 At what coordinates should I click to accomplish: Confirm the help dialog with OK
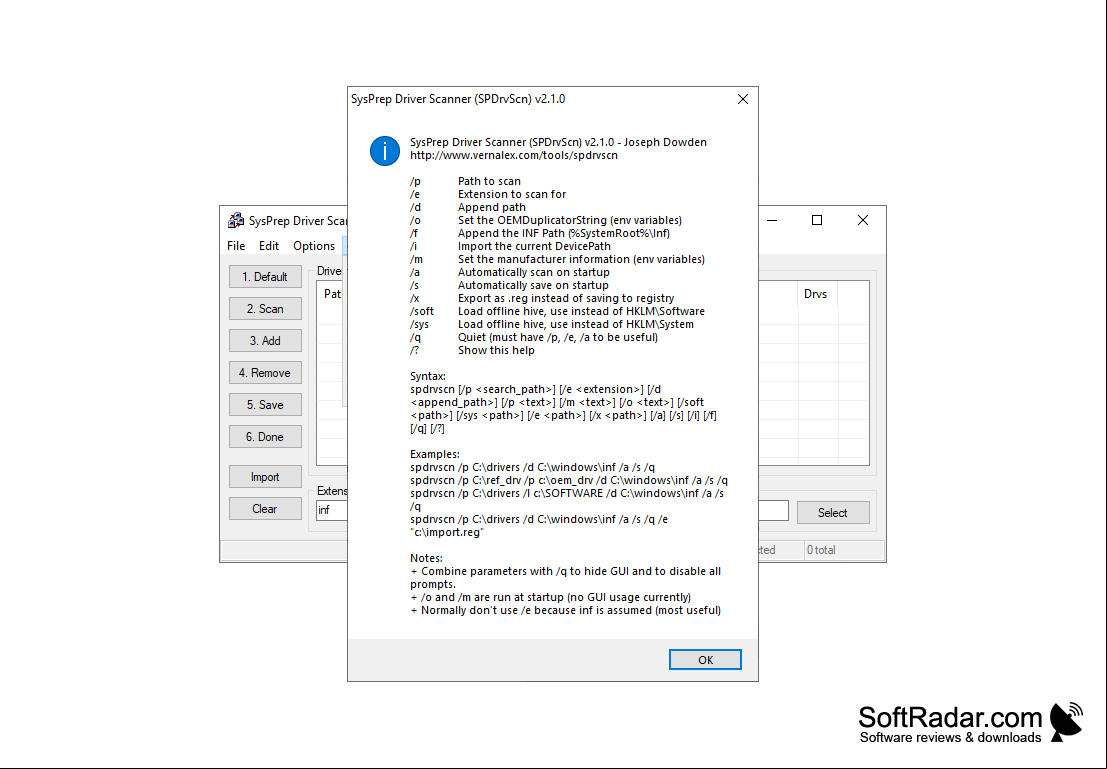tap(705, 660)
